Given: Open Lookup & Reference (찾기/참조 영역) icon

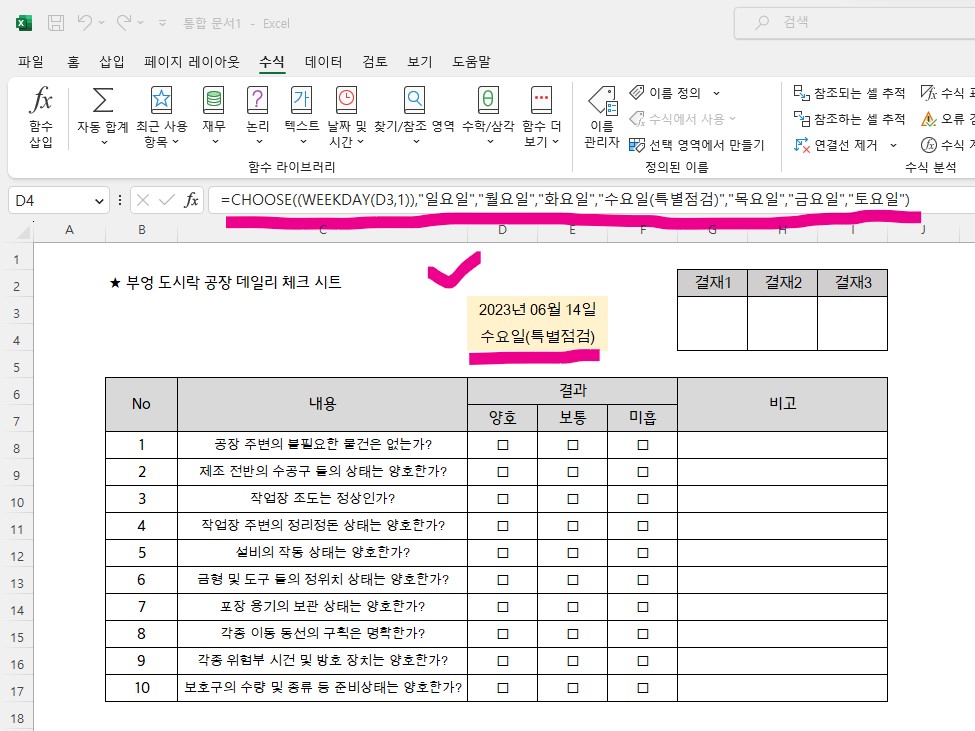Looking at the screenshot, I should pyautogui.click(x=414, y=99).
